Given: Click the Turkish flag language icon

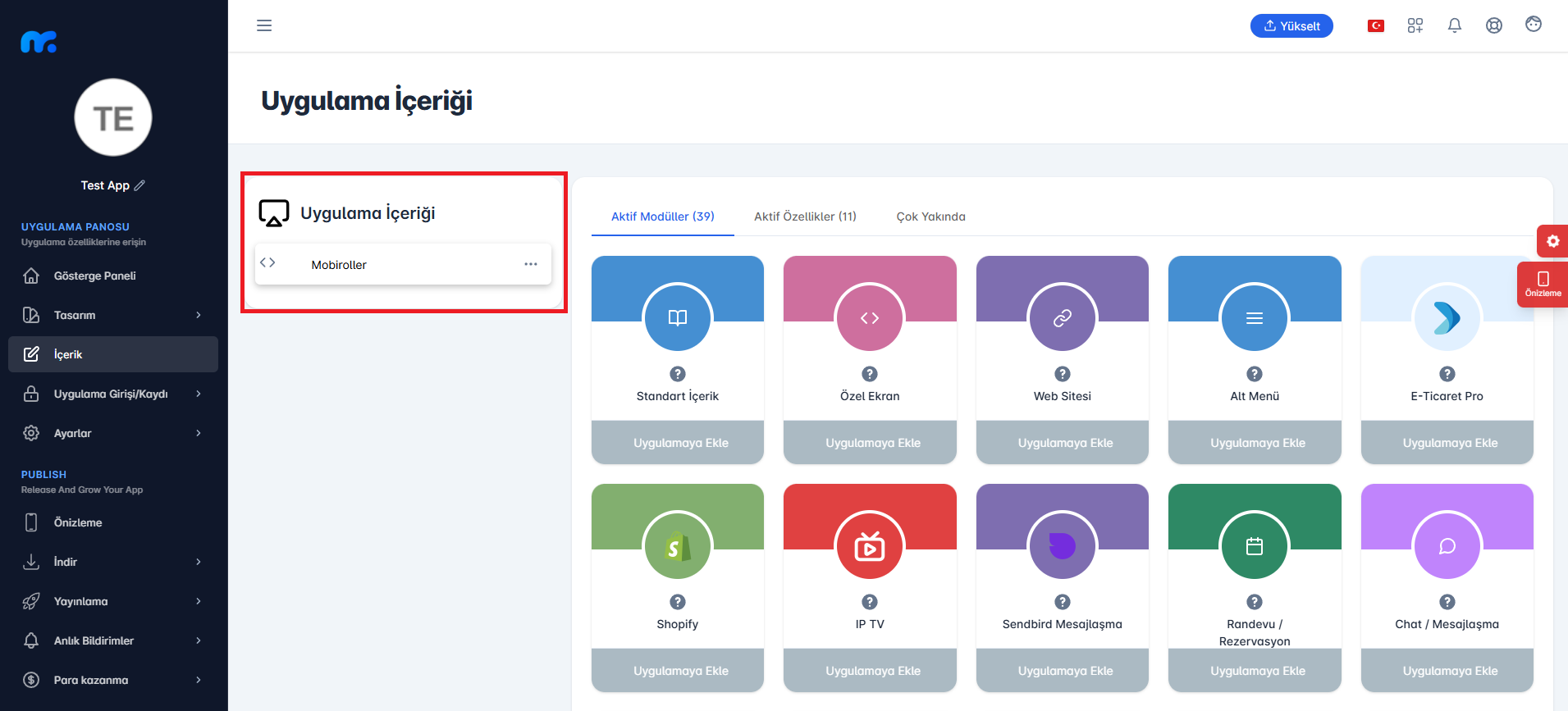Looking at the screenshot, I should click(1376, 25).
